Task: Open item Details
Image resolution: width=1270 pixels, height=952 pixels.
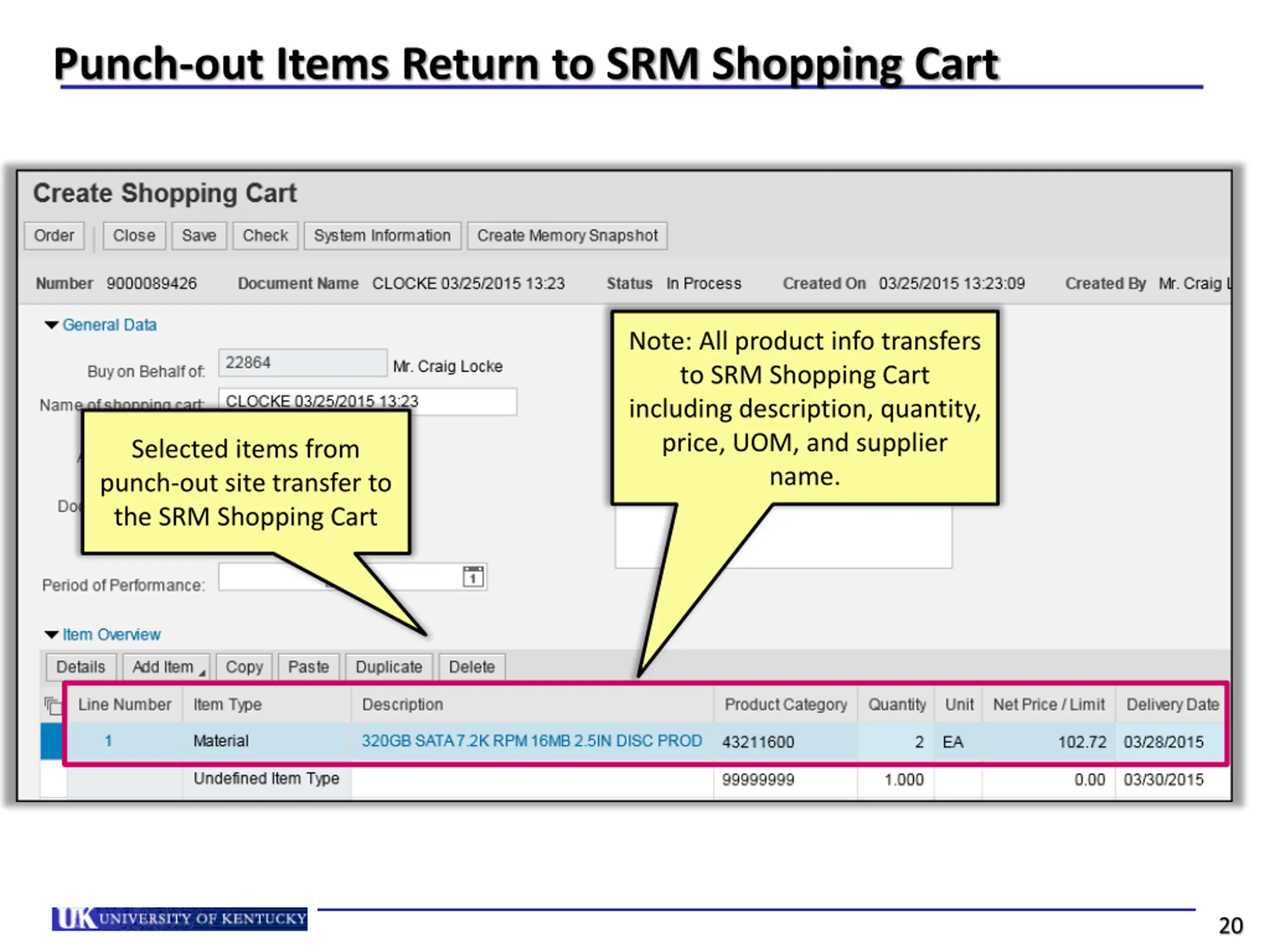Action: [80, 667]
